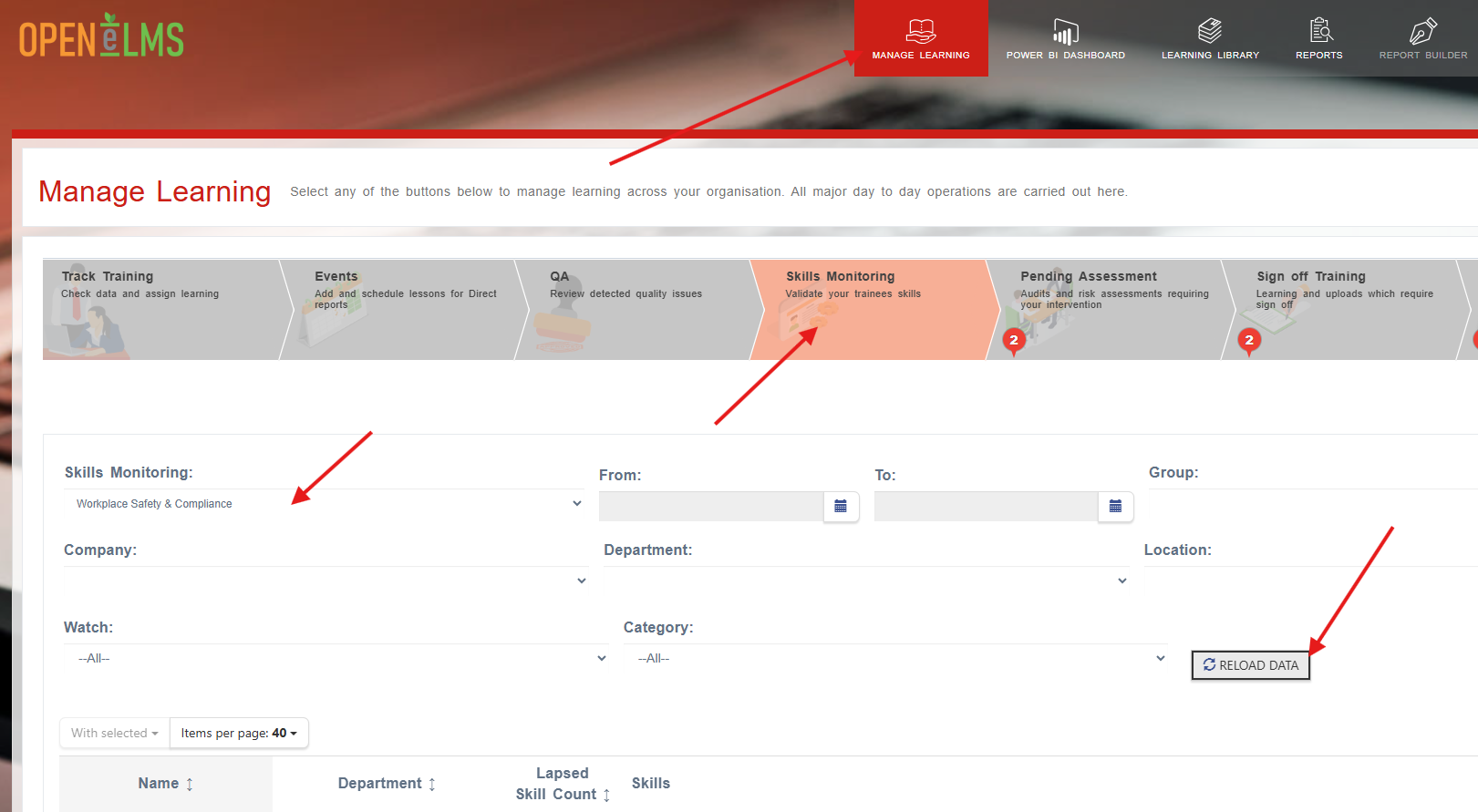This screenshot has height=812, width=1478.
Task: Click the Reload Data button
Action: 1251,665
